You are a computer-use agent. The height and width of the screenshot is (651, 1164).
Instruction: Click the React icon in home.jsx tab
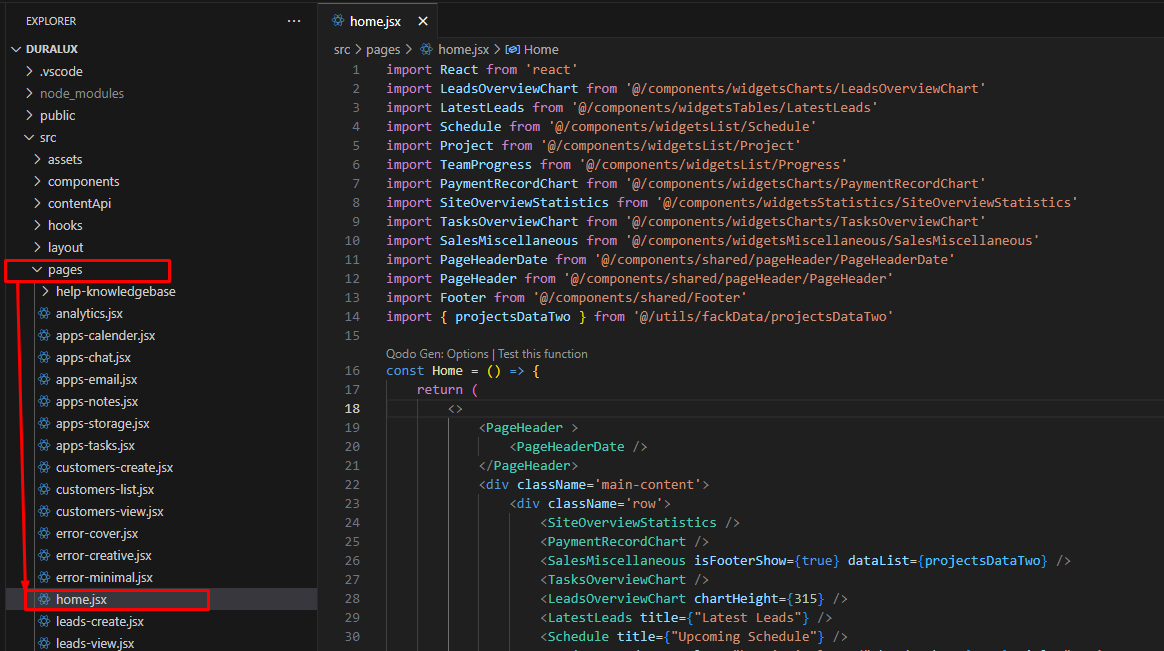[x=338, y=21]
